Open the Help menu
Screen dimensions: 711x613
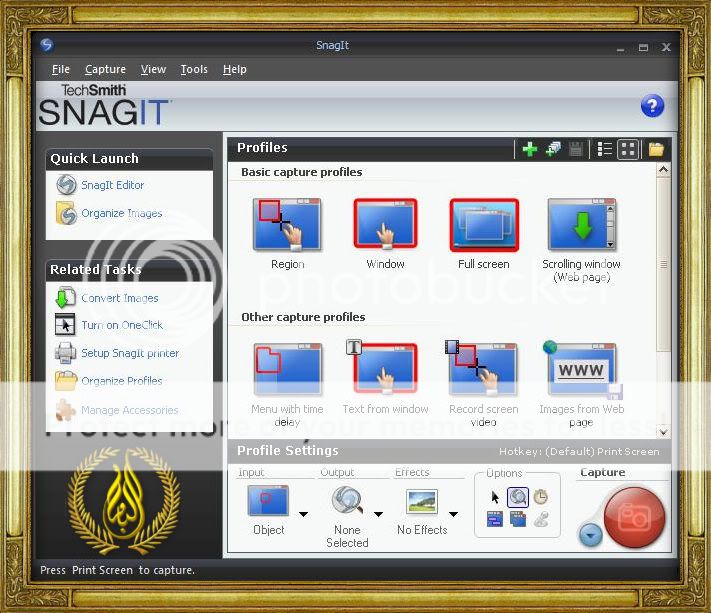click(x=234, y=69)
